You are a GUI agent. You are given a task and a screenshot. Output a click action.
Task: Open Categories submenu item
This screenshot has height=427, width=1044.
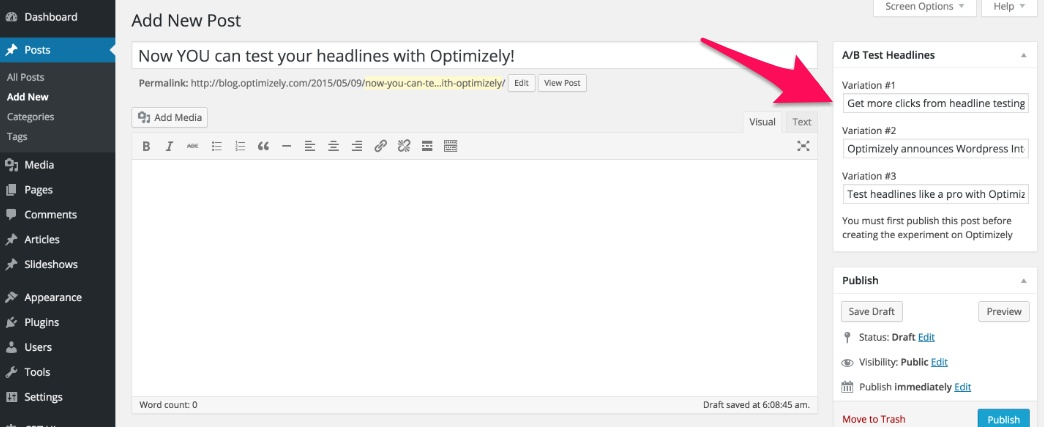pos(30,117)
